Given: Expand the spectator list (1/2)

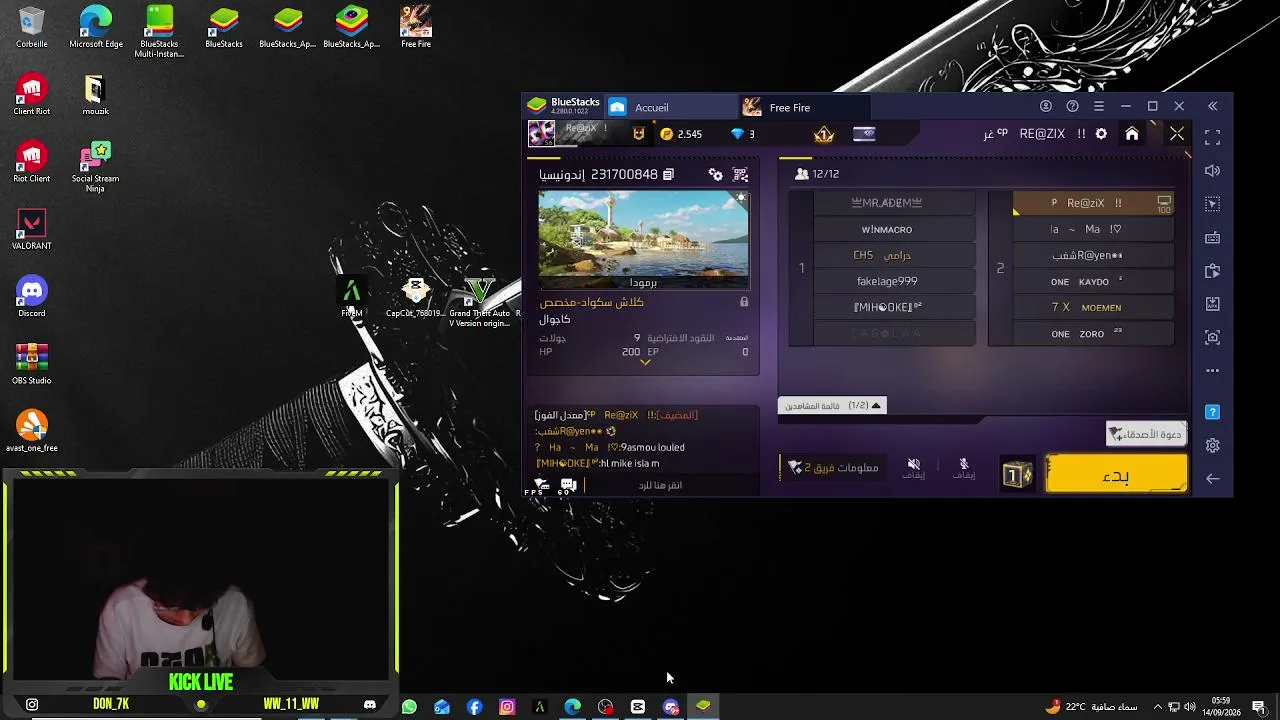Looking at the screenshot, I should pos(832,406).
